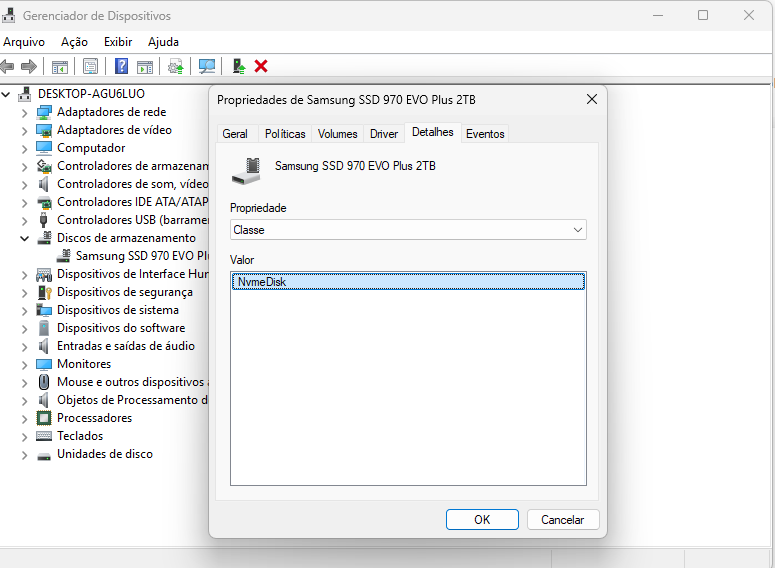Viewport: 775px width, 568px height.
Task: Click Scan for hardware changes icon
Action: click(207, 66)
